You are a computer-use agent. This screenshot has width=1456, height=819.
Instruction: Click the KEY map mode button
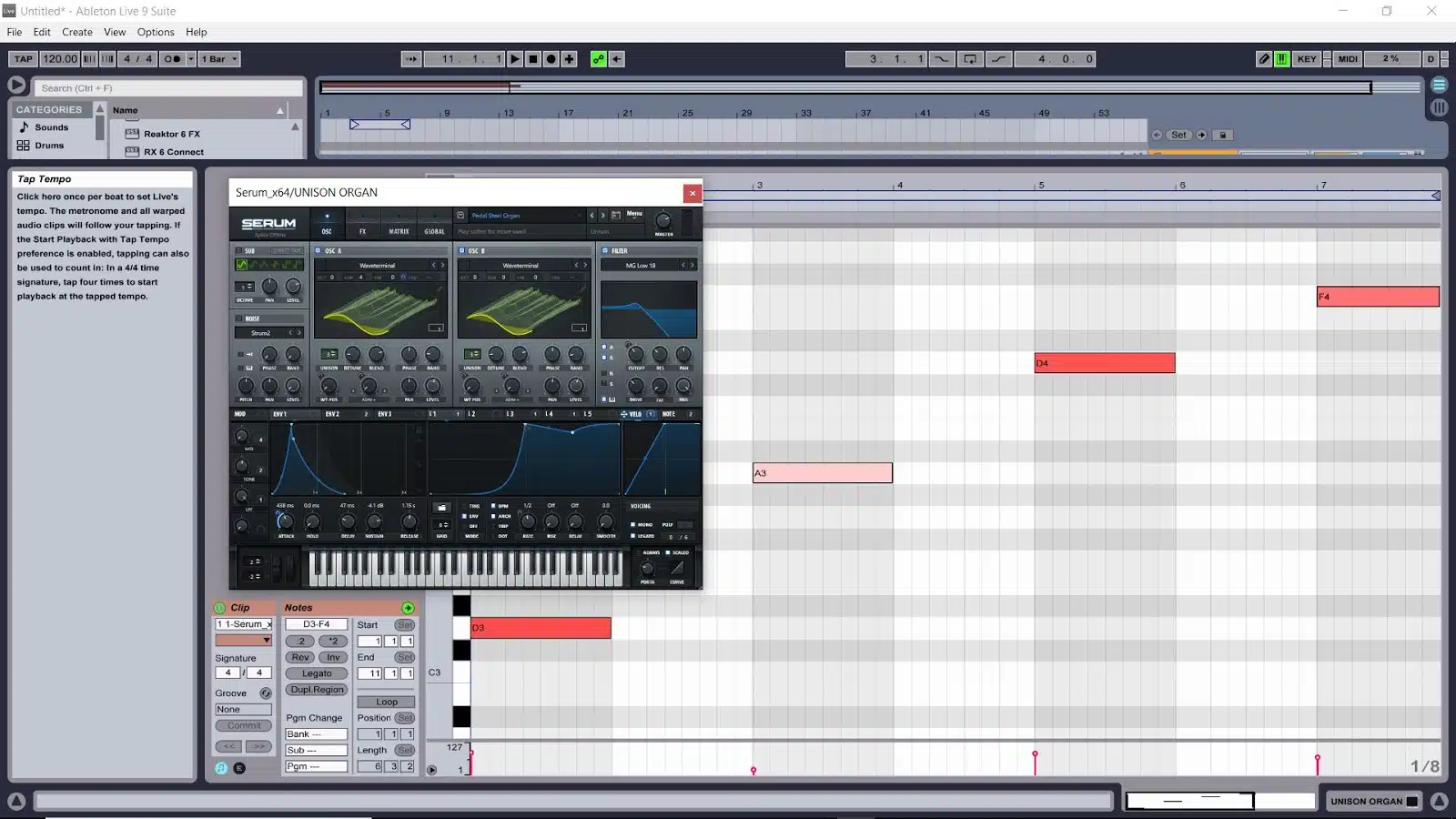pos(1307,58)
